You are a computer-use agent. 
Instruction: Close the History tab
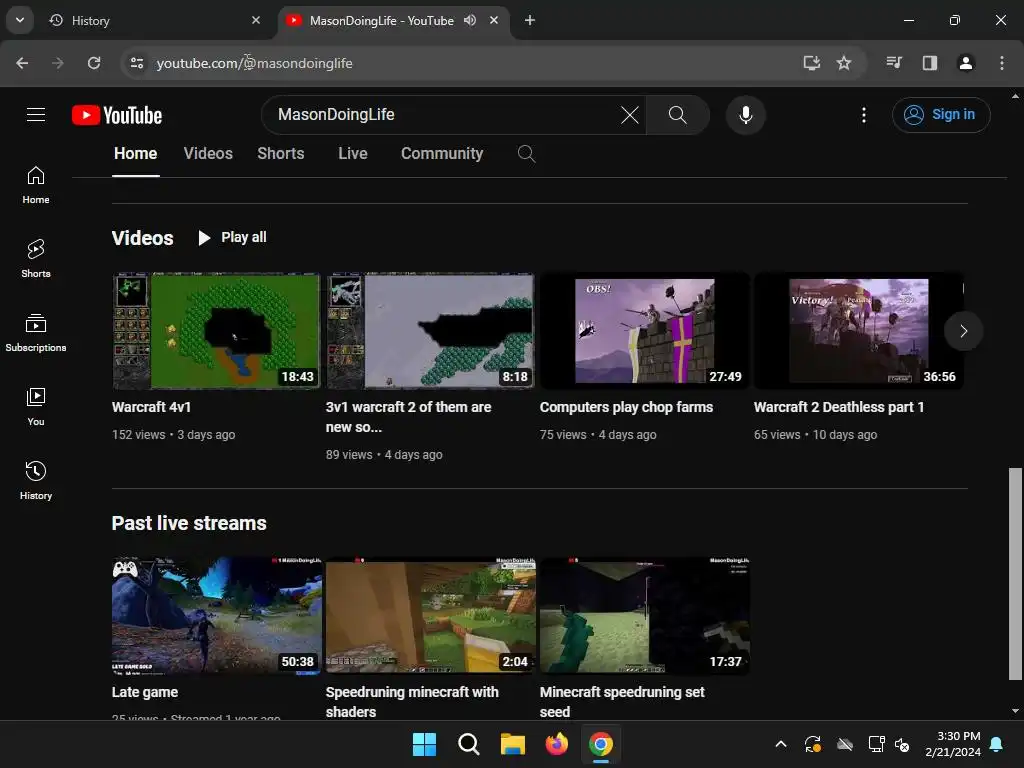(x=256, y=20)
